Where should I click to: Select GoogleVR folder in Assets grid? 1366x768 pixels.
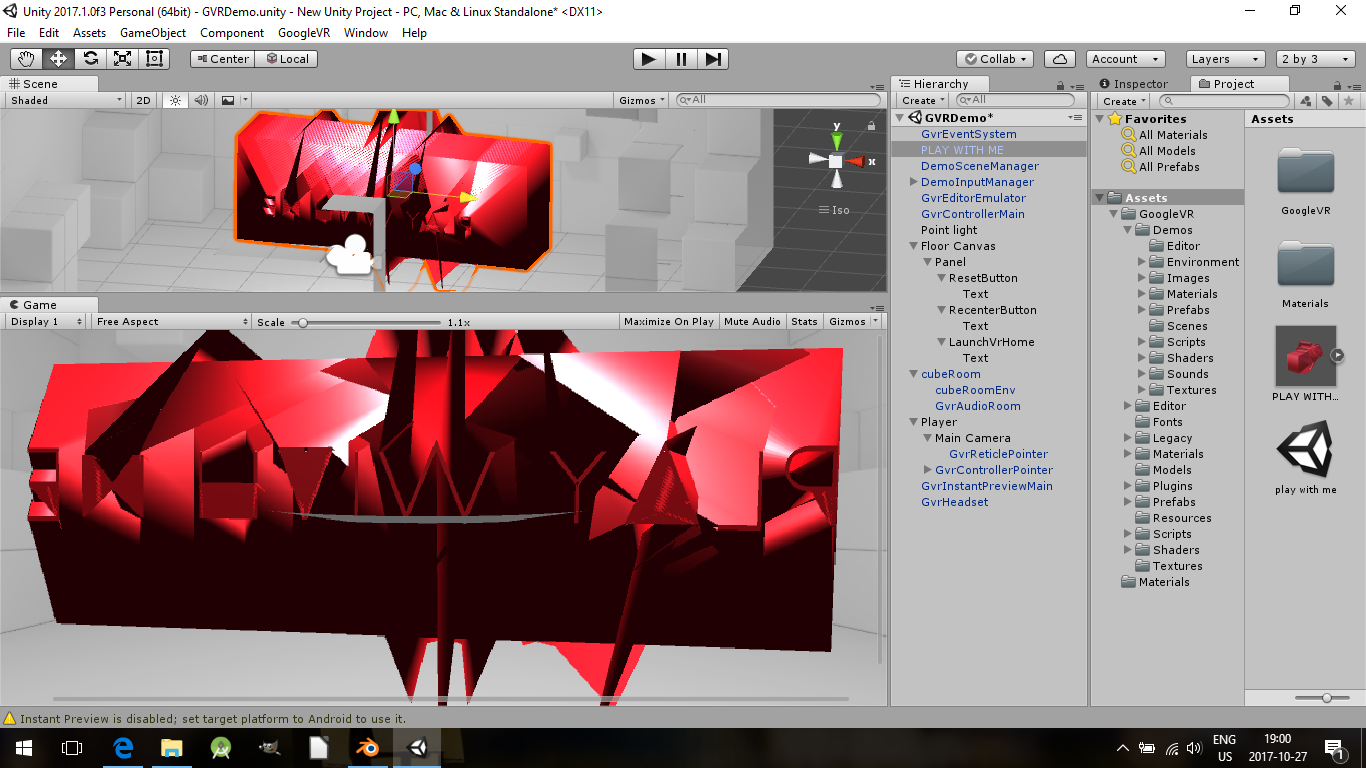pyautogui.click(x=1306, y=171)
